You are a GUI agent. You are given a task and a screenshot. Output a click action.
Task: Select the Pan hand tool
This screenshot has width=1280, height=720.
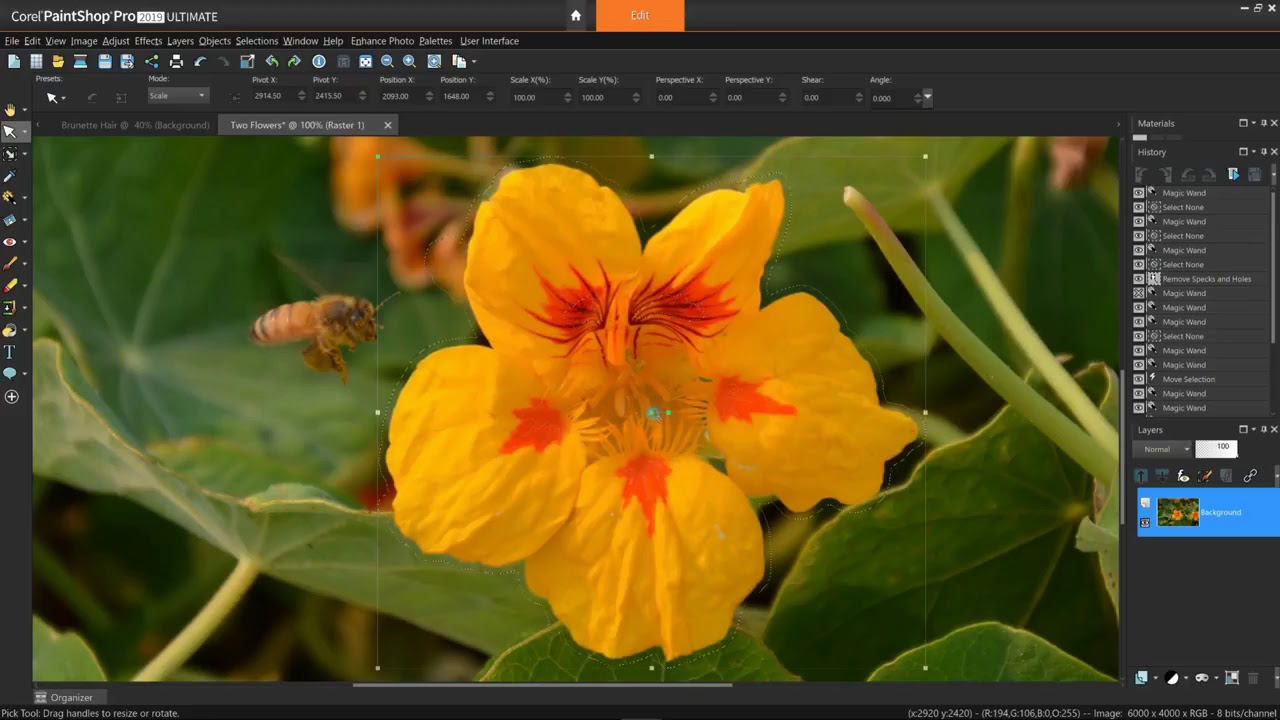pyautogui.click(x=10, y=110)
